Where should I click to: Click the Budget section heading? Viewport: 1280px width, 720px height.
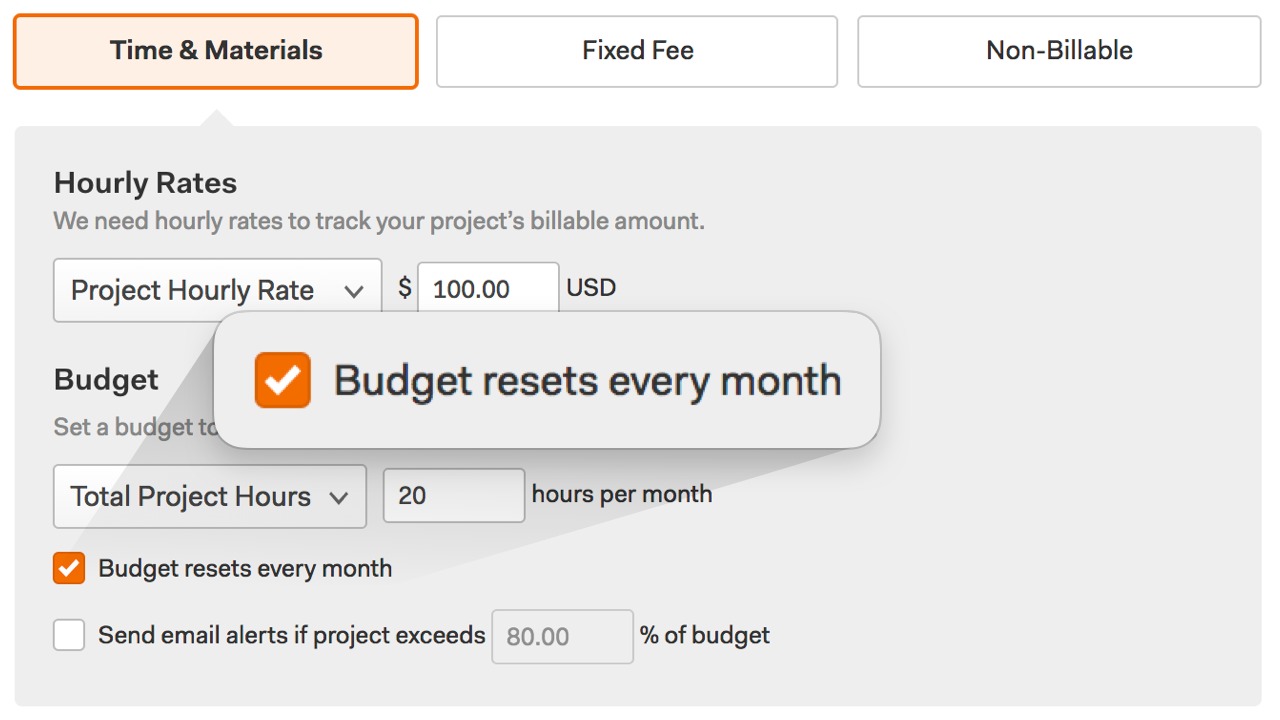[105, 379]
